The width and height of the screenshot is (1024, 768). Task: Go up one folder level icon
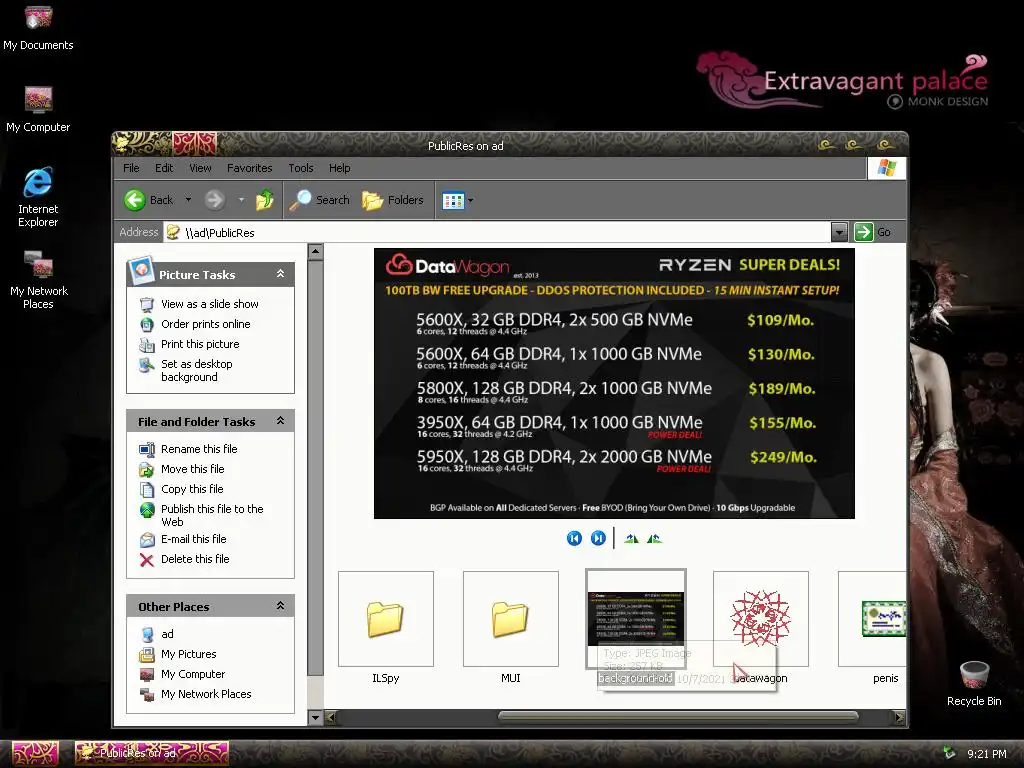pos(264,200)
